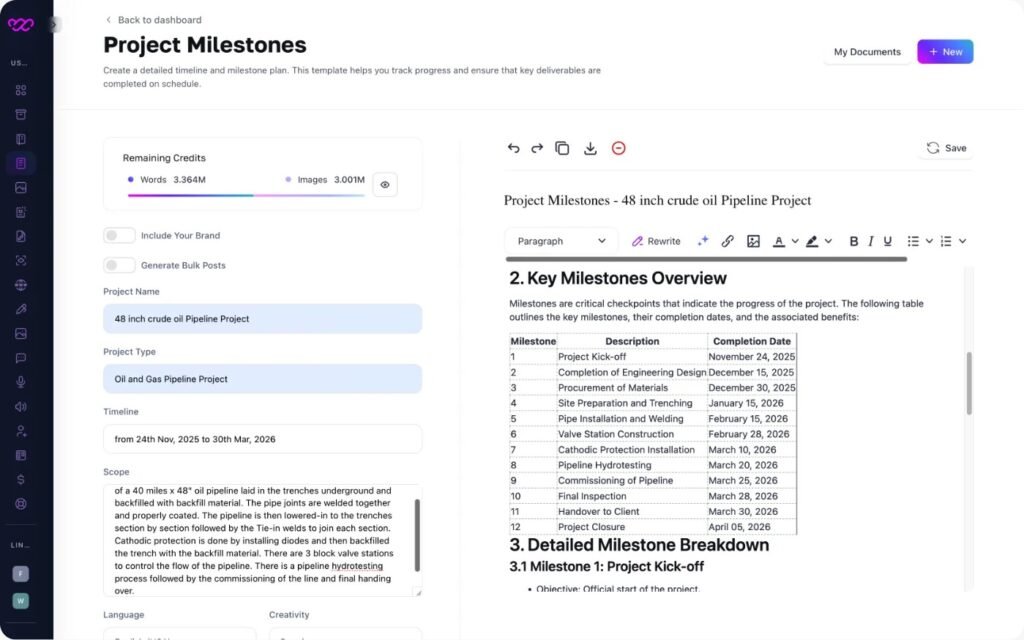This screenshot has height=640, width=1024.
Task: Enable the Generate Bulk Posts switch
Action: [120, 266]
